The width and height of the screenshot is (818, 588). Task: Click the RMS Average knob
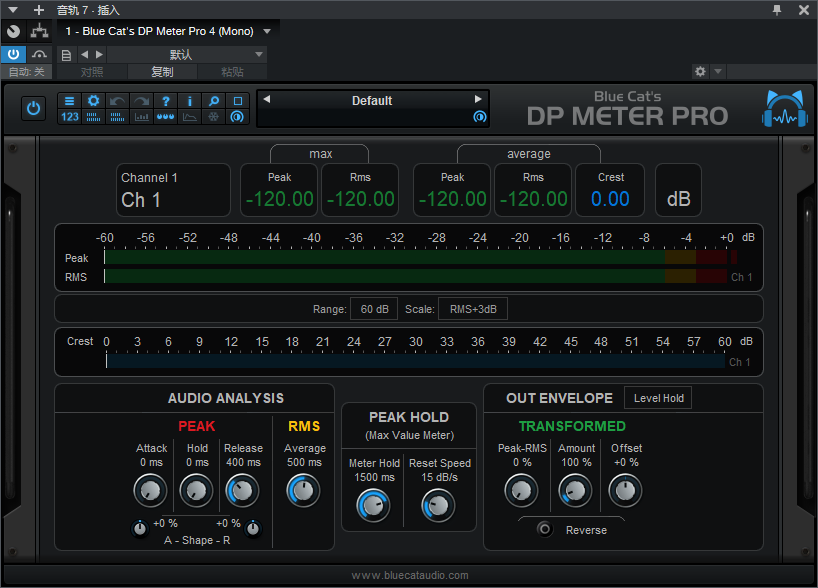(303, 490)
